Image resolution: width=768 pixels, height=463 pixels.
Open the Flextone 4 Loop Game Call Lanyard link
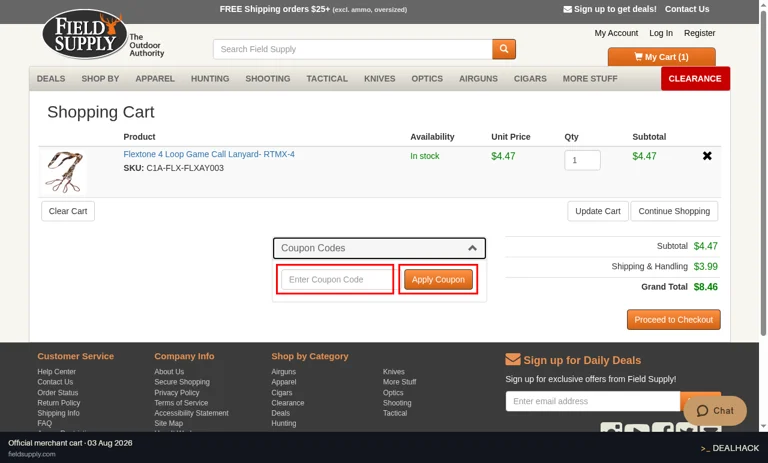(x=209, y=154)
